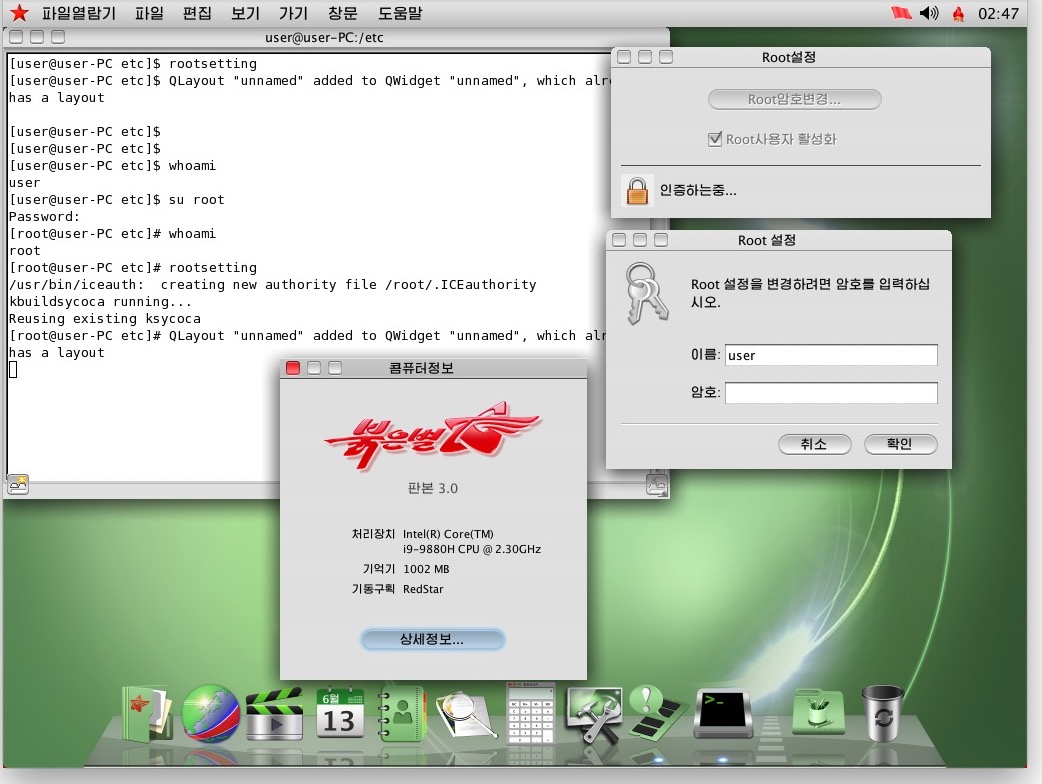1042x784 pixels.
Task: Expand the 가기 menu
Action: (x=293, y=13)
